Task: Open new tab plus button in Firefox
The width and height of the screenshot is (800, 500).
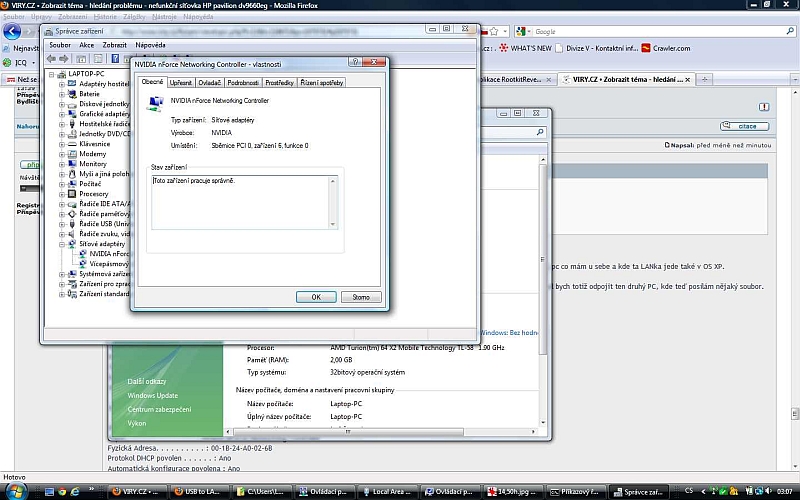Action: (705, 80)
